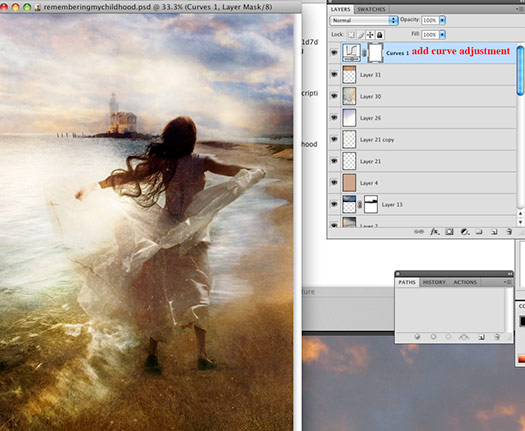
Task: Click the link layers icon in Layers panel
Action: point(419,231)
